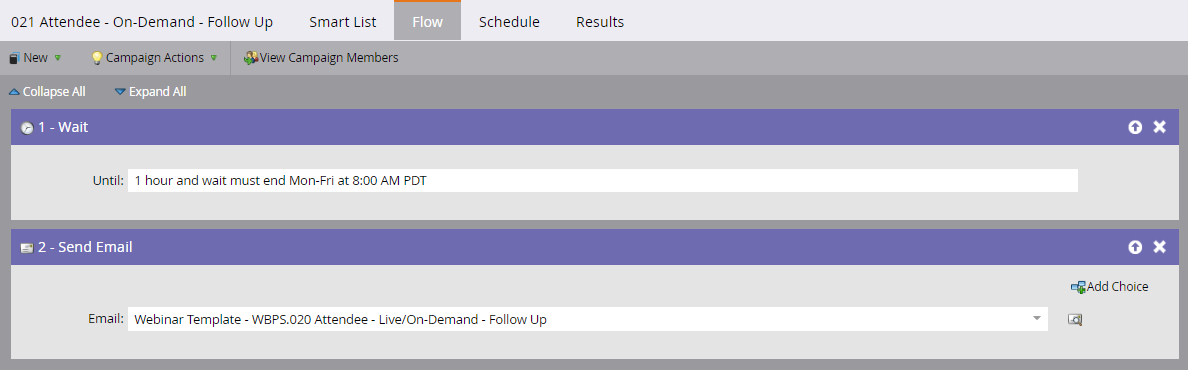
Task: Remove the Send Email step with its X icon
Action: click(x=1159, y=247)
